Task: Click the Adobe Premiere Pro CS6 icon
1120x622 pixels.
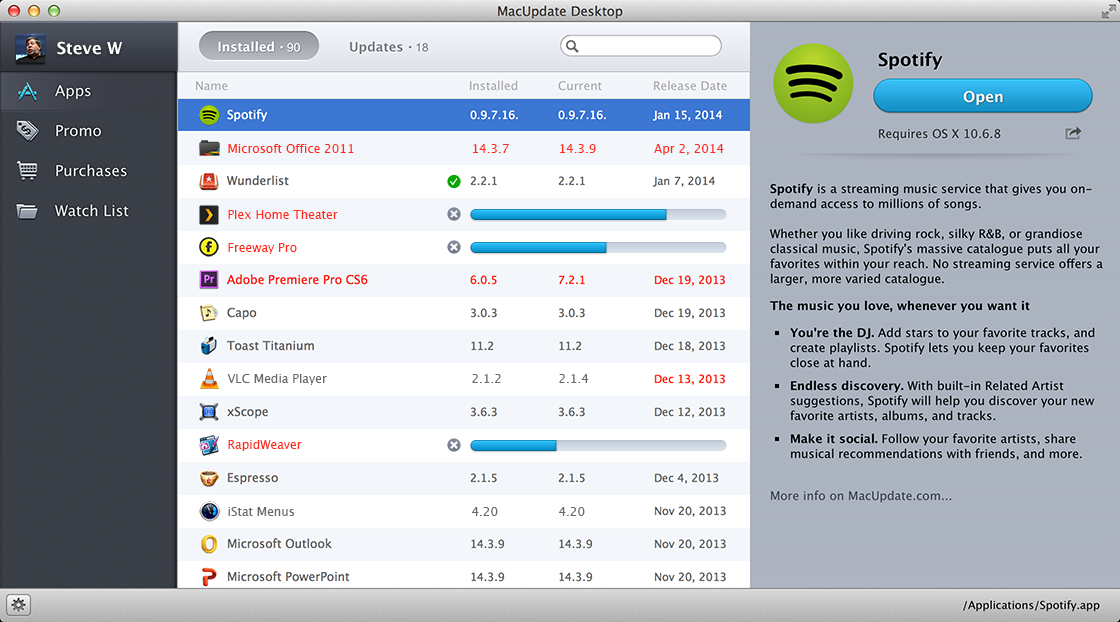Action: point(209,280)
